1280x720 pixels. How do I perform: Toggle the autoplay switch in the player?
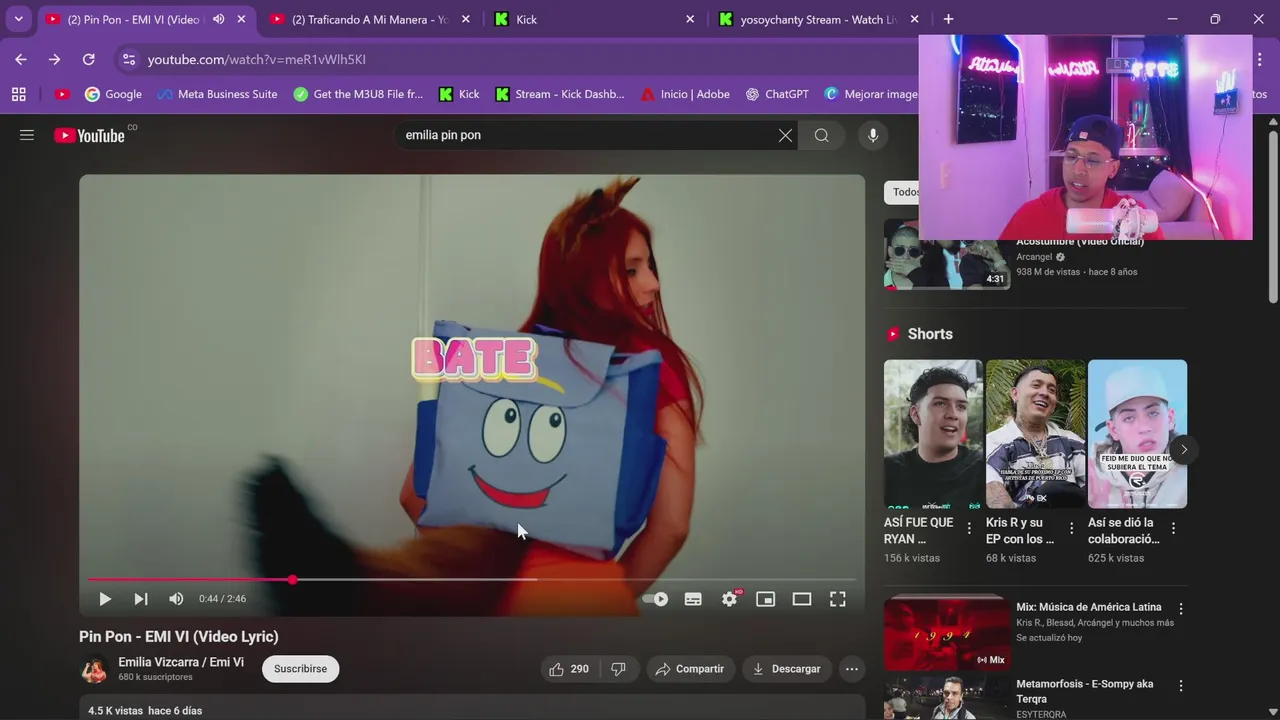coord(655,599)
